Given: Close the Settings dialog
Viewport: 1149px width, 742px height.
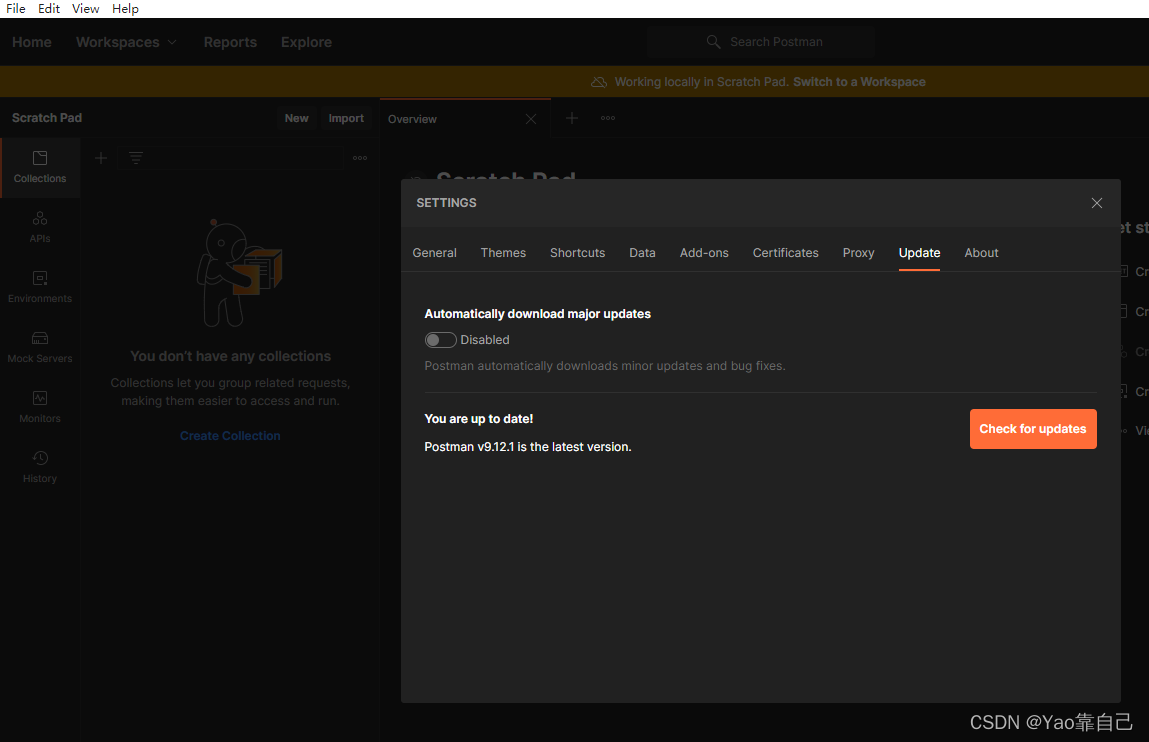Looking at the screenshot, I should [x=1096, y=203].
